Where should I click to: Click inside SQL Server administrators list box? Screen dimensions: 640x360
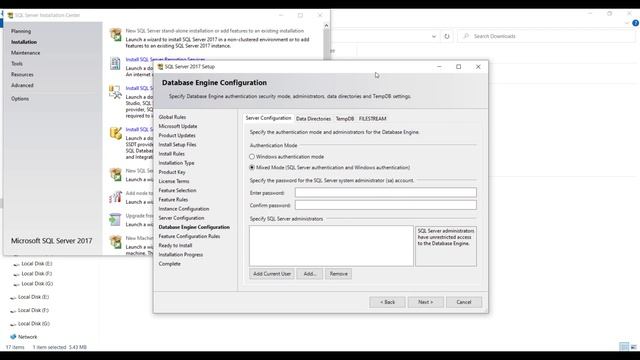tap(331, 246)
